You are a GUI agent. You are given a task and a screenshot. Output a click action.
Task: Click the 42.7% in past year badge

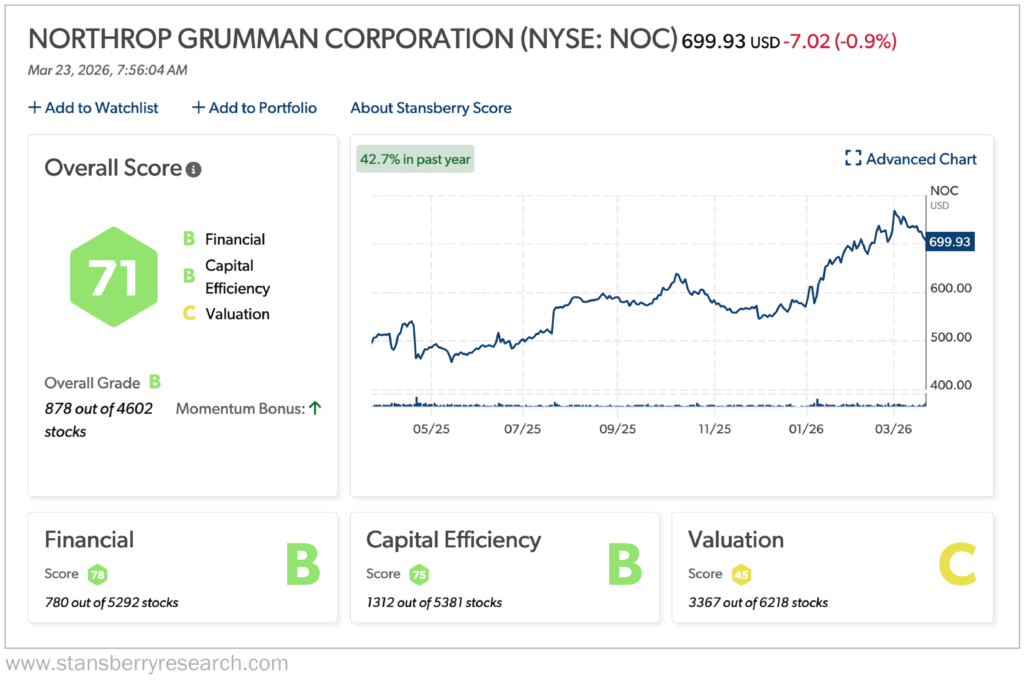tap(415, 159)
